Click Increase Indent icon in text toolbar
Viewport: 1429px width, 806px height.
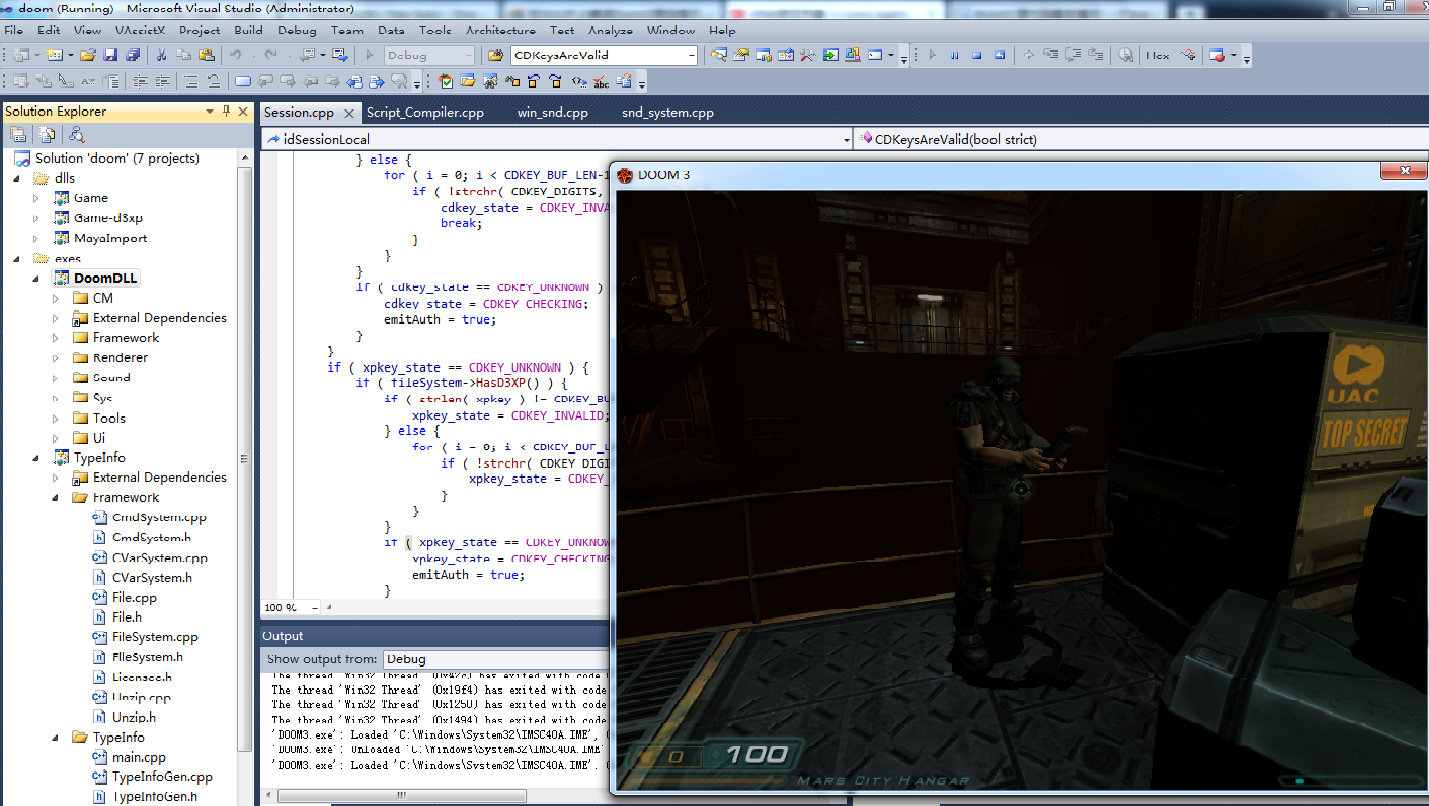point(162,81)
